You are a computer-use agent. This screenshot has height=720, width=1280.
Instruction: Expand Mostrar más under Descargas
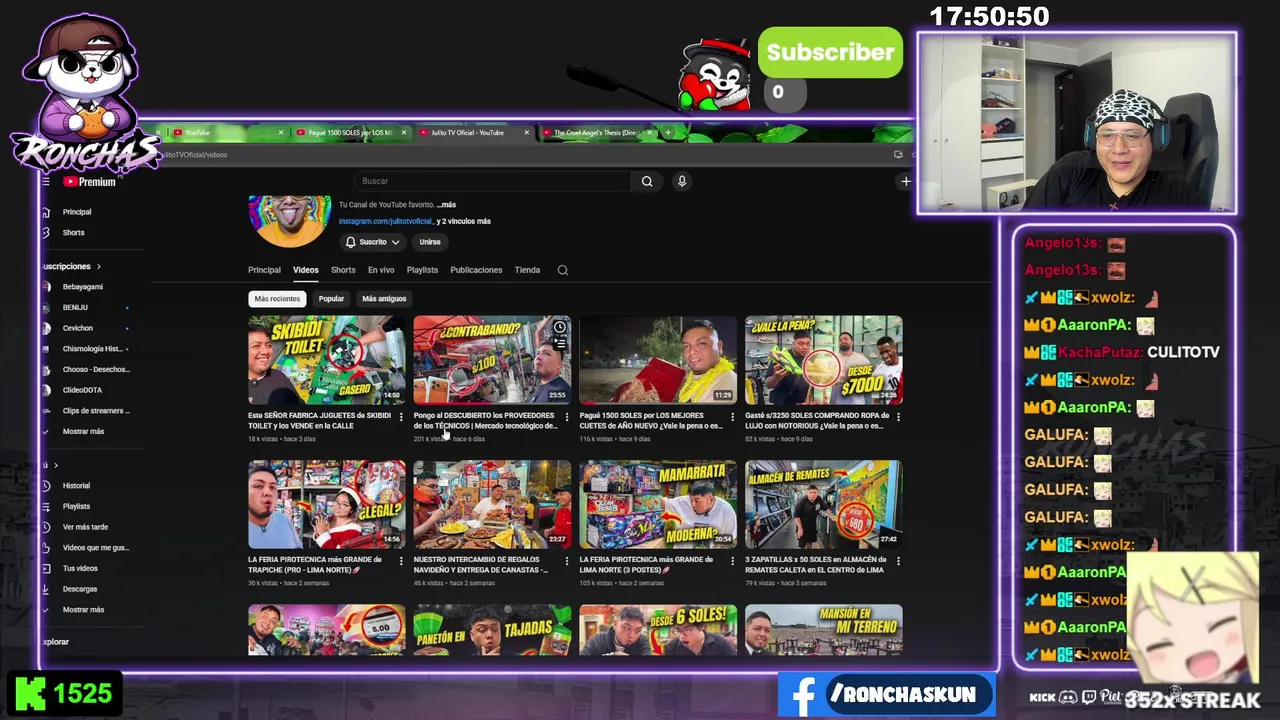(83, 610)
